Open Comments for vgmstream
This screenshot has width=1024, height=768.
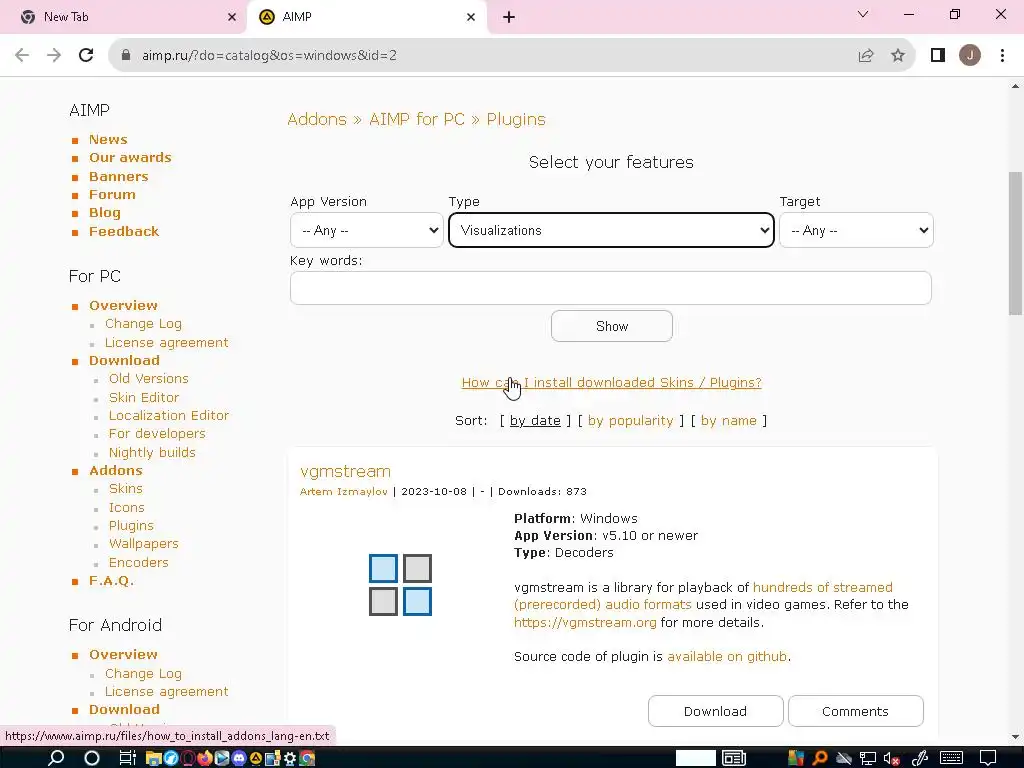855,711
